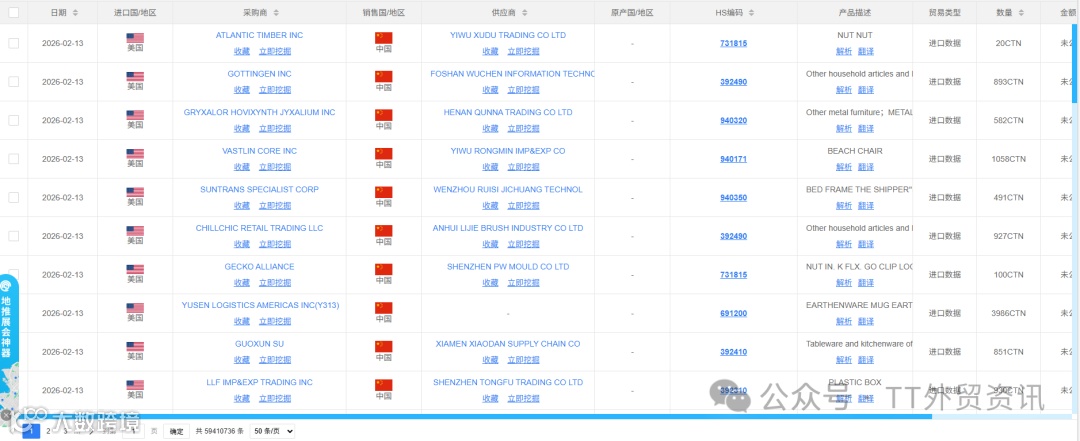Check the ATLANTIC TIMBER INC row checkbox

coord(14,43)
